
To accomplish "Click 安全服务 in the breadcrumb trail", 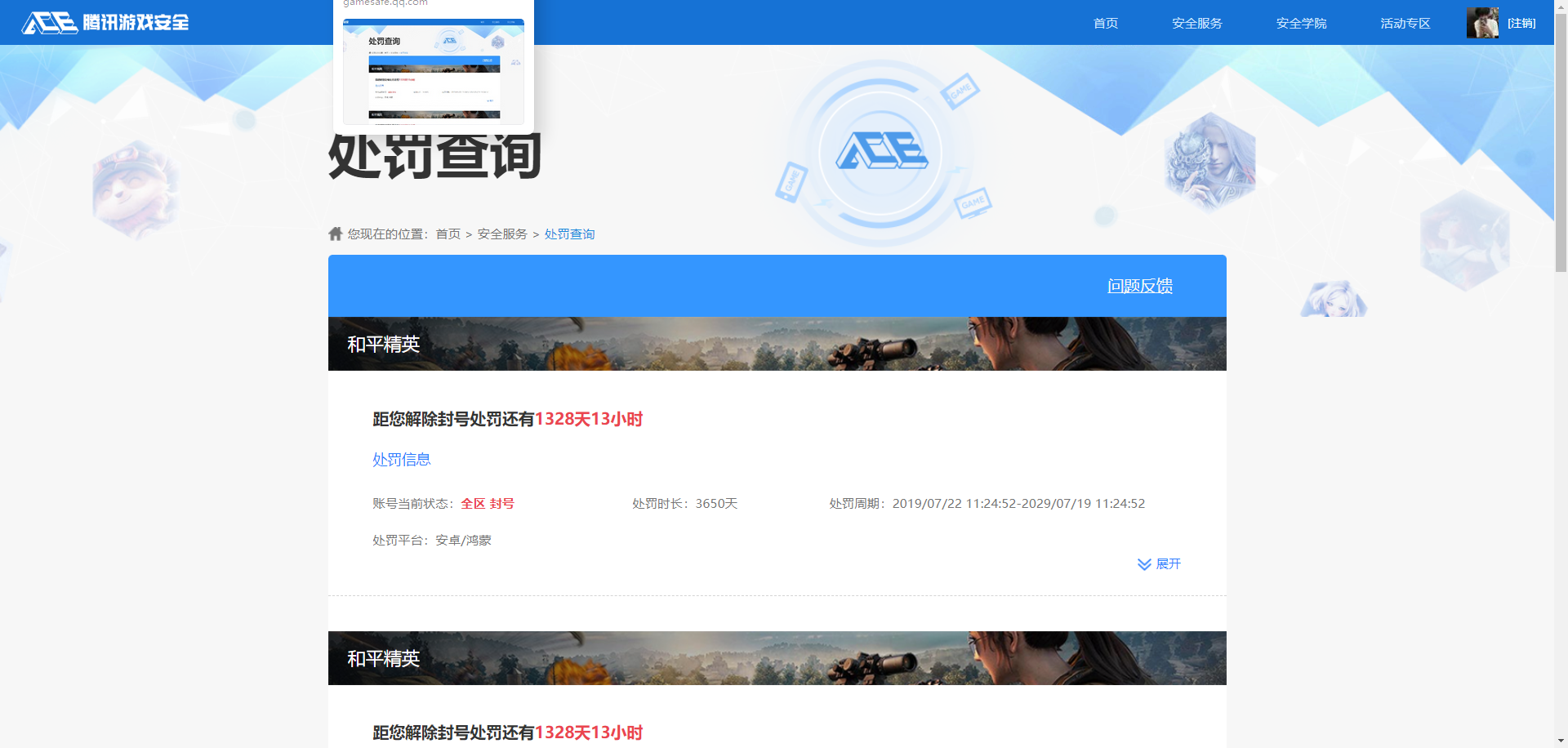I will tap(501, 234).
